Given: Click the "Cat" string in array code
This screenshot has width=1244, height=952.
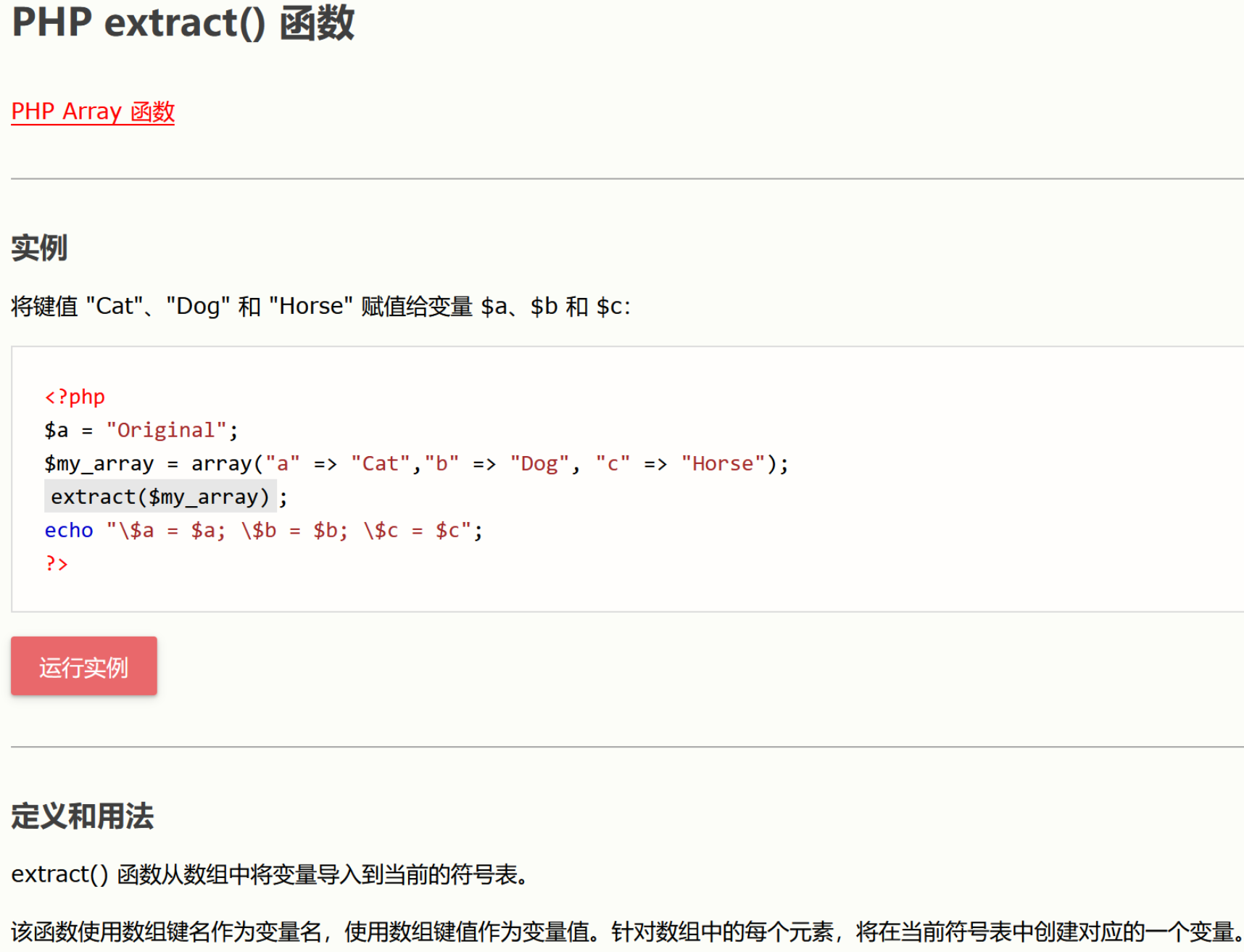Looking at the screenshot, I should [380, 463].
